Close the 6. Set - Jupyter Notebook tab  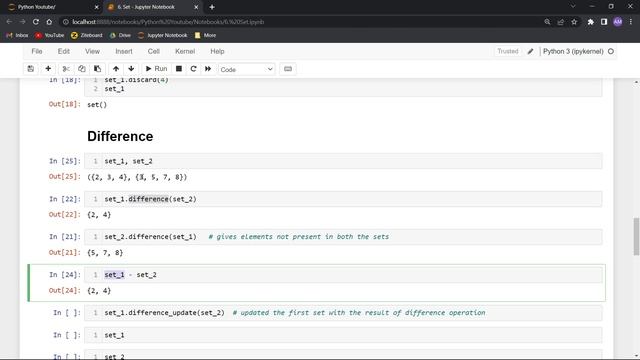pyautogui.click(x=196, y=7)
